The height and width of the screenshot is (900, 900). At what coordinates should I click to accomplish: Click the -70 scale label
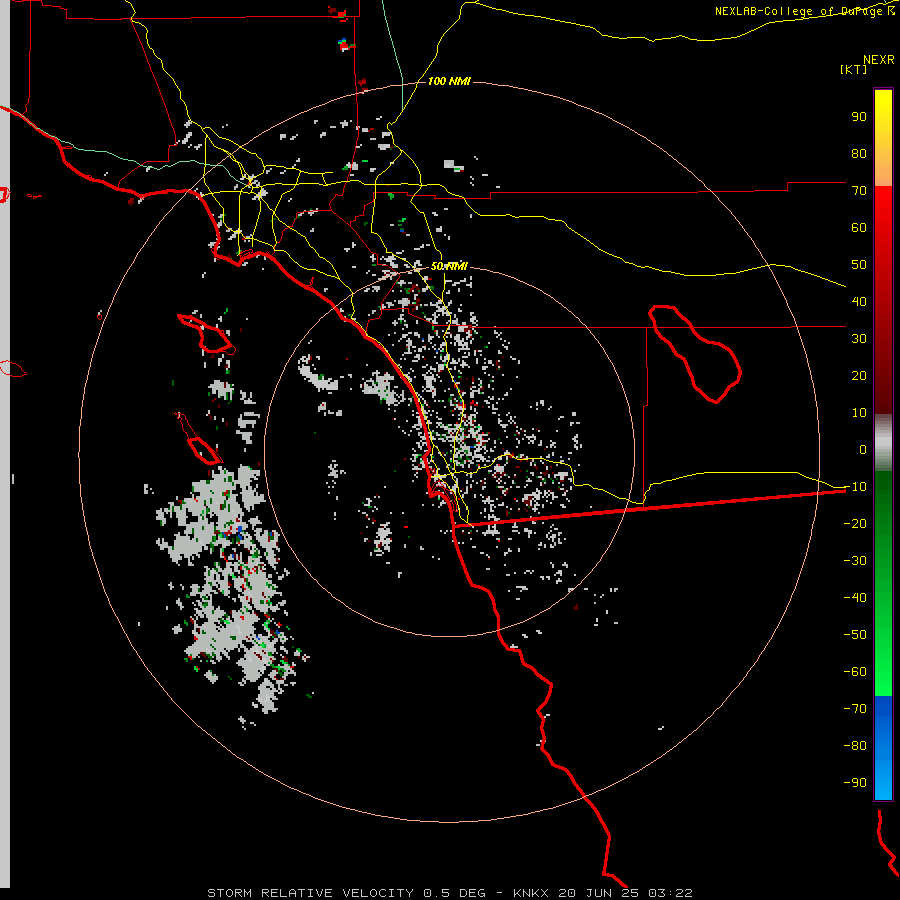click(x=855, y=709)
